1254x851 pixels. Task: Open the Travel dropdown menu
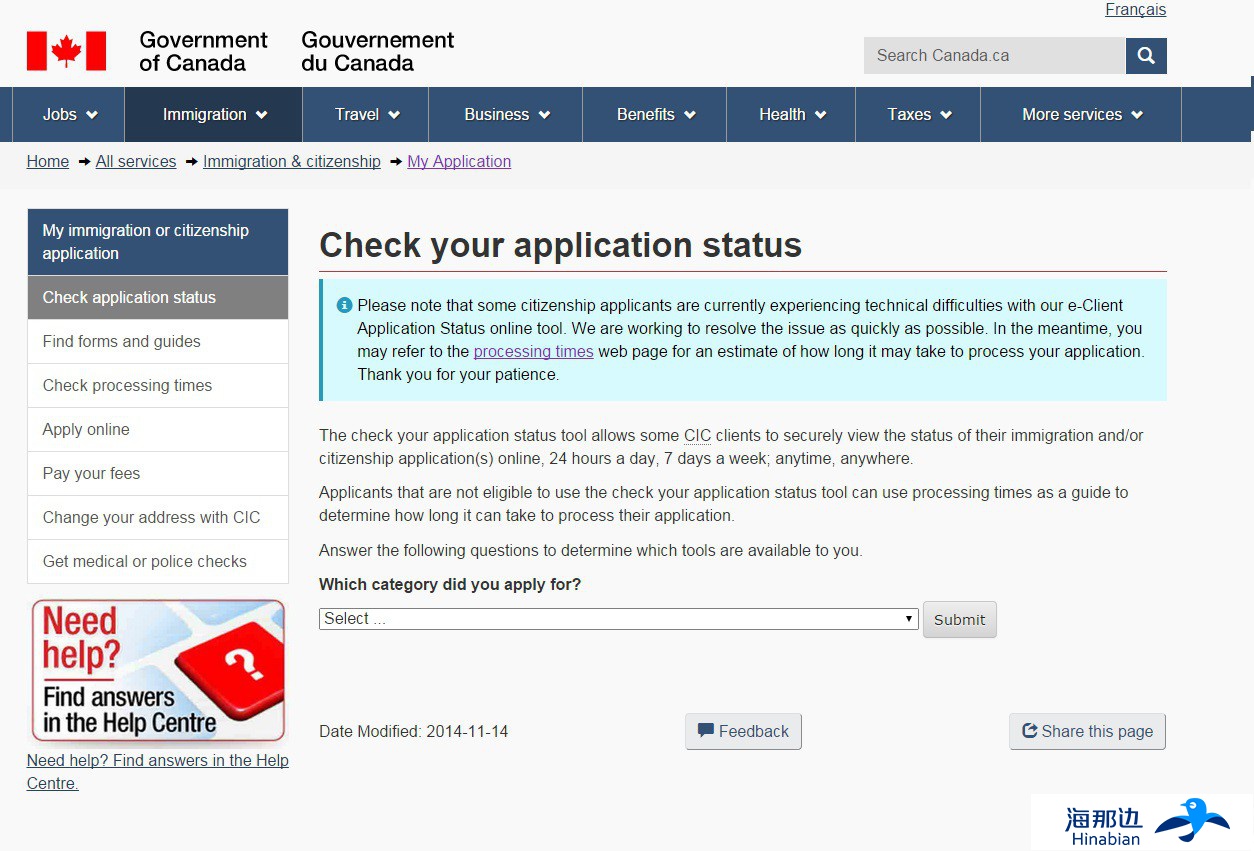(366, 115)
